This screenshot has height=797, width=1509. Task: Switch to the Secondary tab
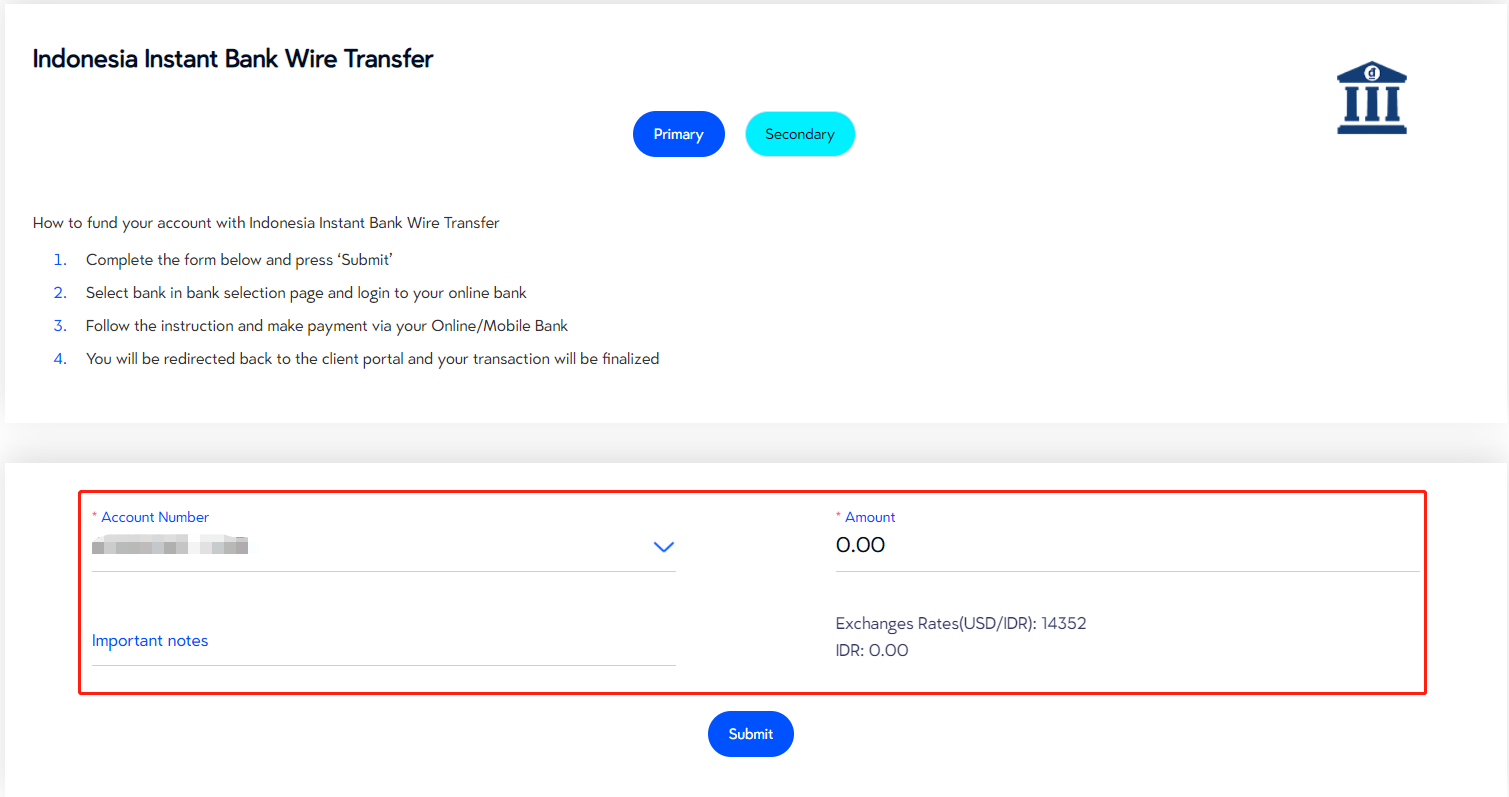[800, 134]
